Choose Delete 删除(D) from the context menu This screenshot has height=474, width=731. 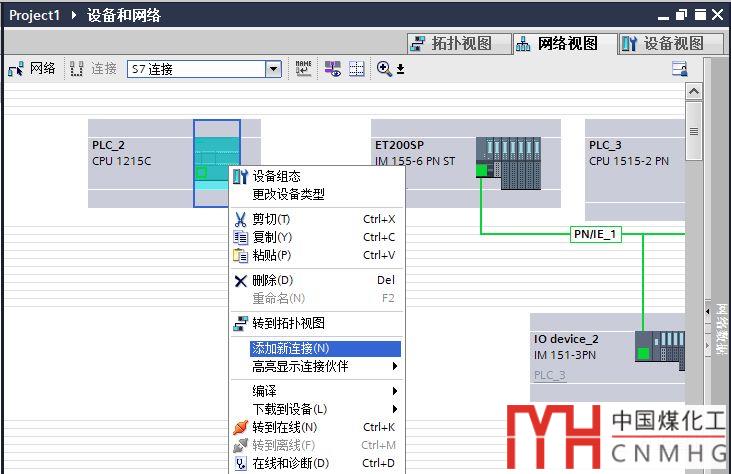[317, 280]
